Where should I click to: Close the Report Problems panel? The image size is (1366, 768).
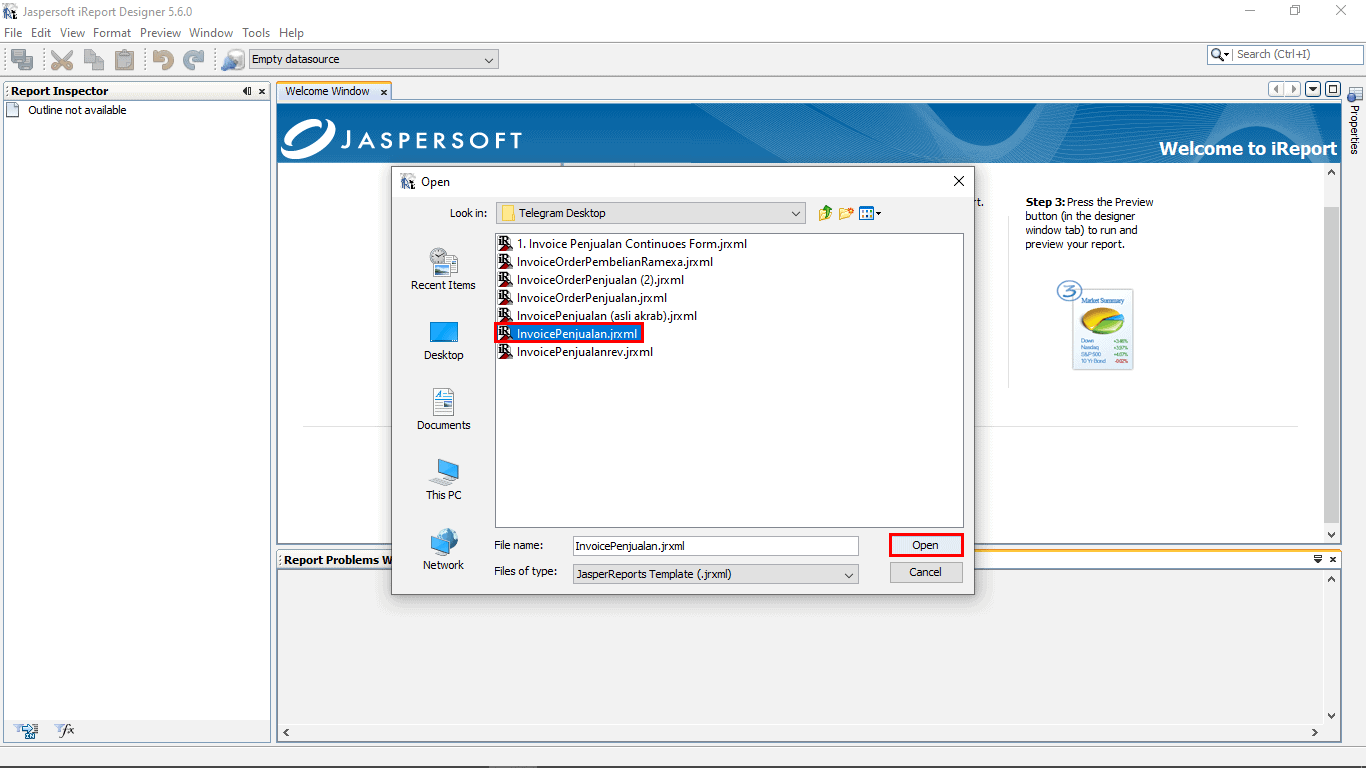point(1333,560)
